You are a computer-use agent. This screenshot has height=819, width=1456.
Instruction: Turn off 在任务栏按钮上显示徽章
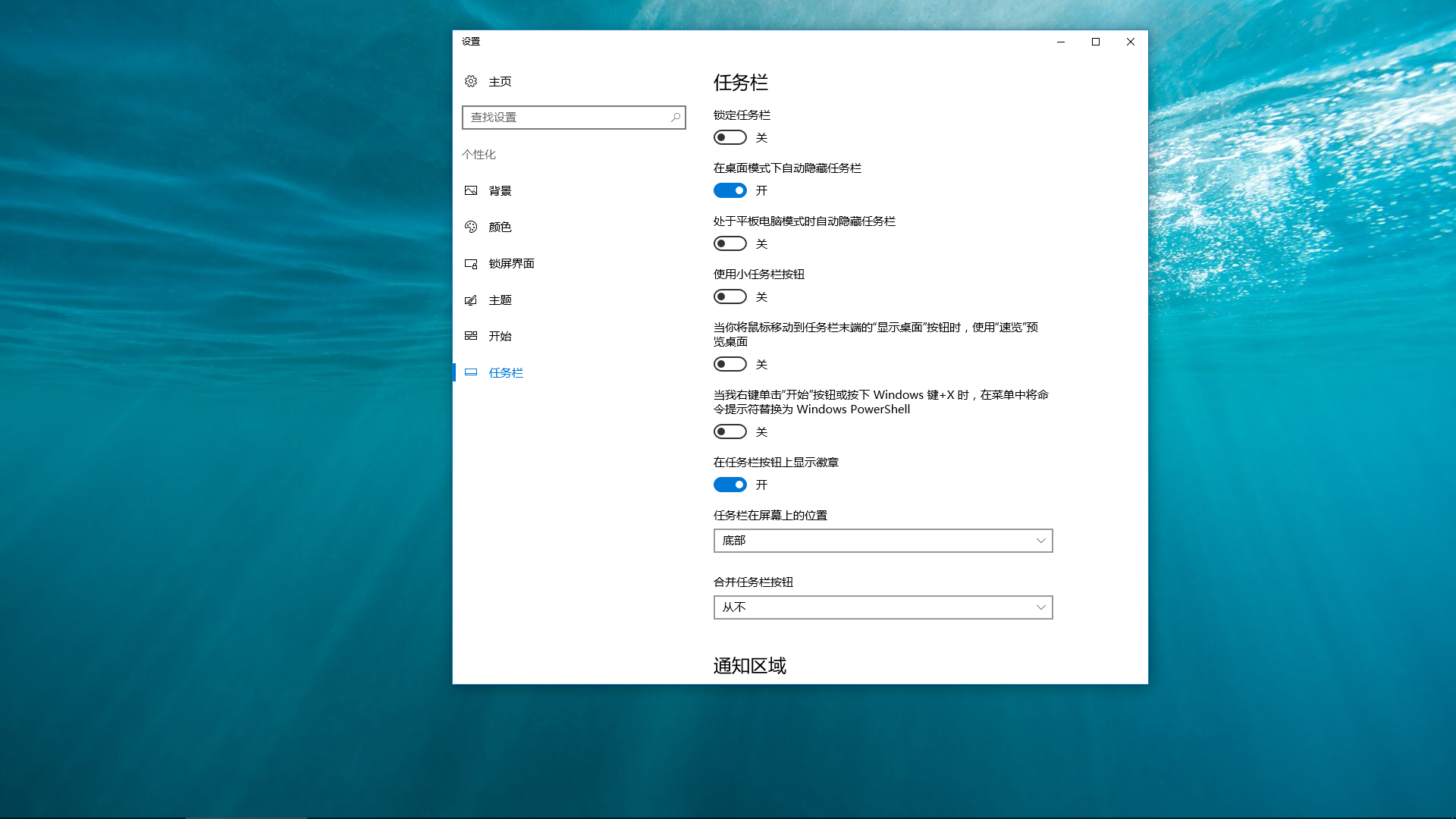tap(730, 484)
